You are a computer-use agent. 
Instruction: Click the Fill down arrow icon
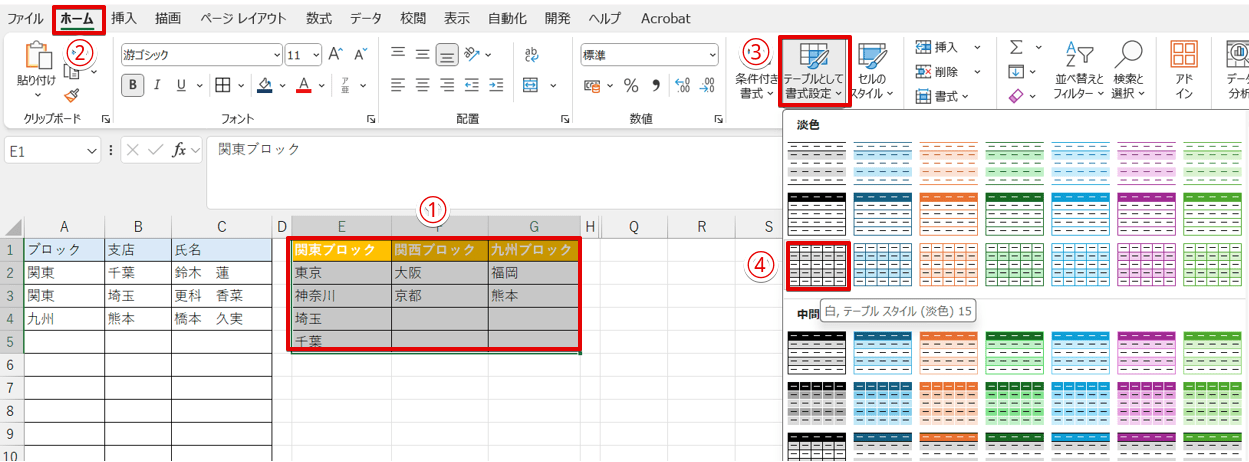1016,72
